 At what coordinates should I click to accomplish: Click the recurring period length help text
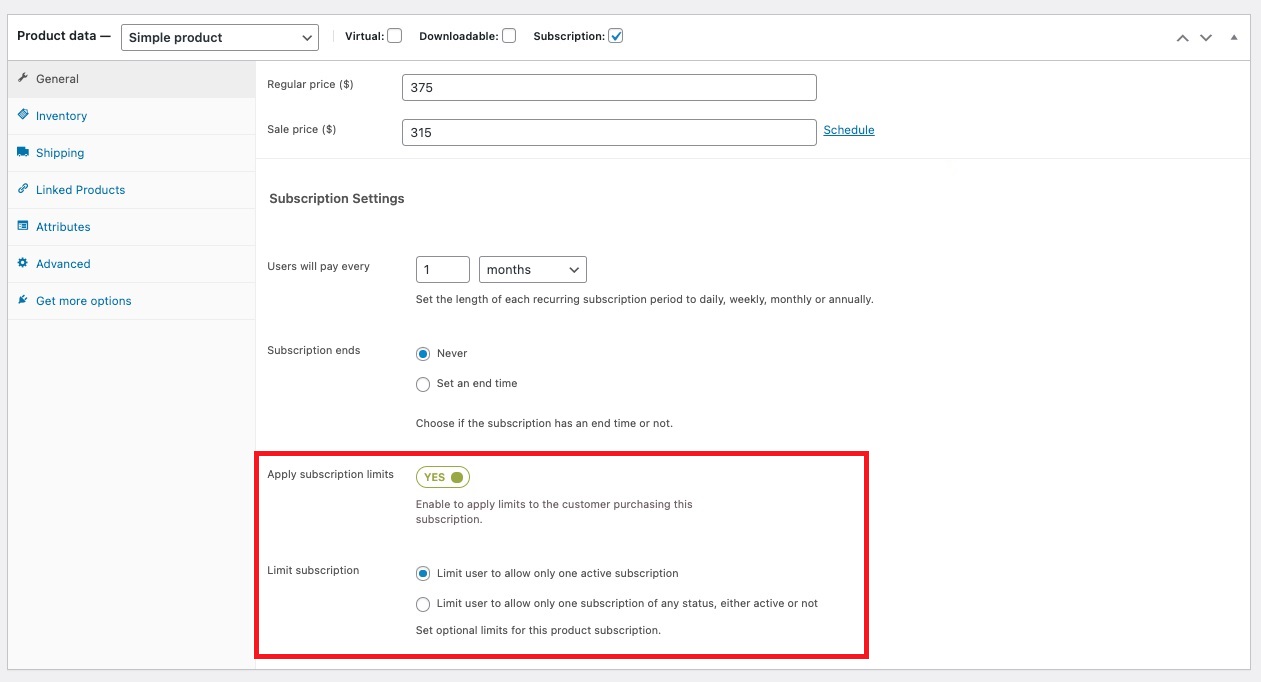[645, 299]
